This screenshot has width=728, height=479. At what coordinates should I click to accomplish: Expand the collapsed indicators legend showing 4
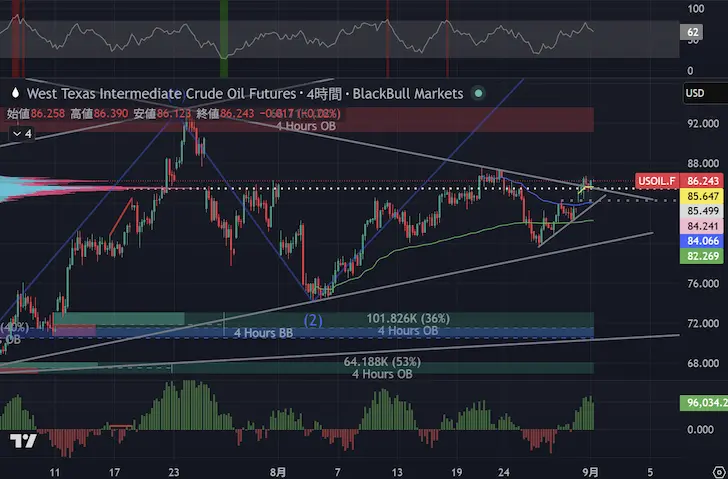click(x=22, y=134)
